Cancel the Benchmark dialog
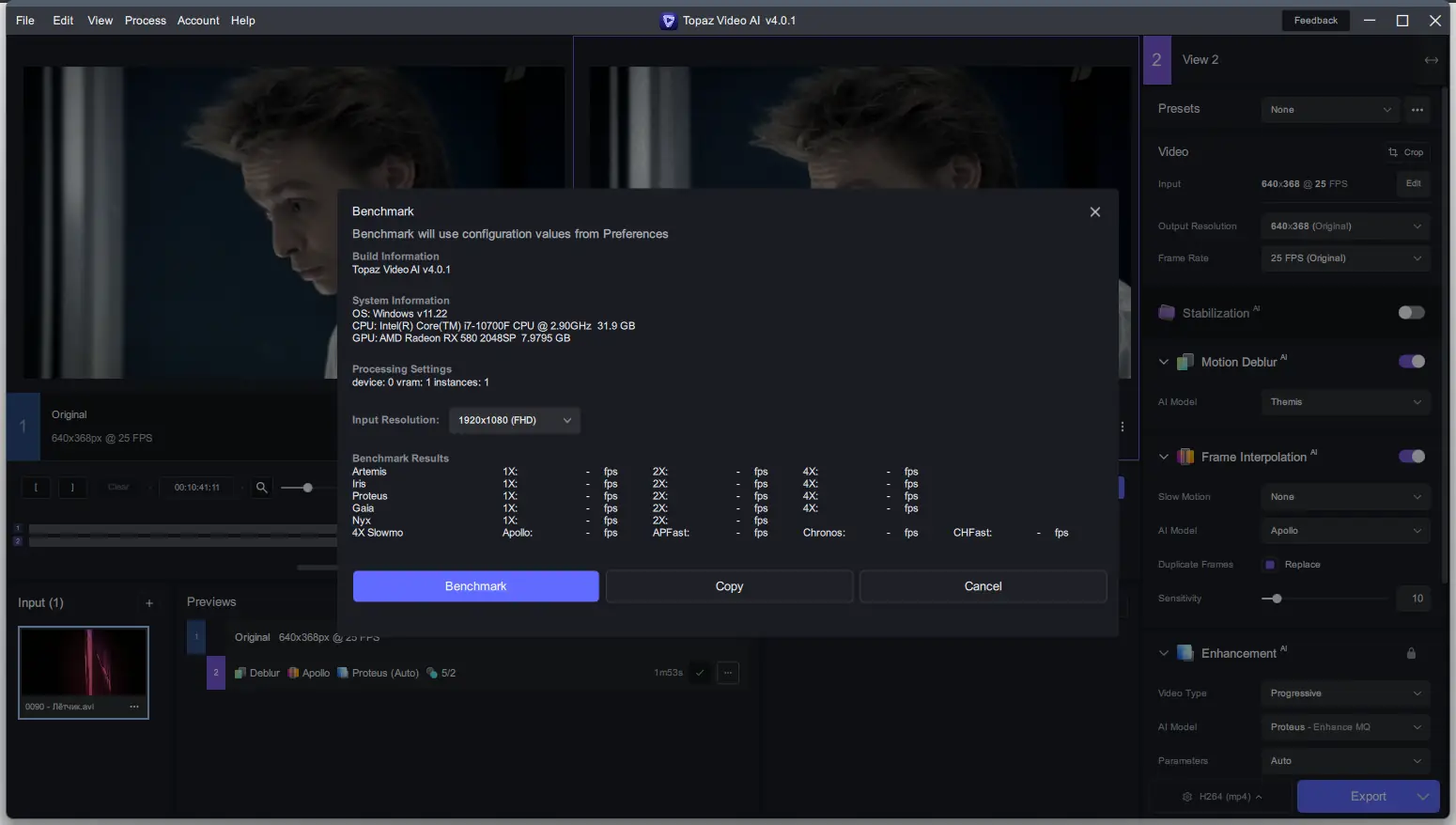Screen dimensions: 1456x825 coord(984,586)
